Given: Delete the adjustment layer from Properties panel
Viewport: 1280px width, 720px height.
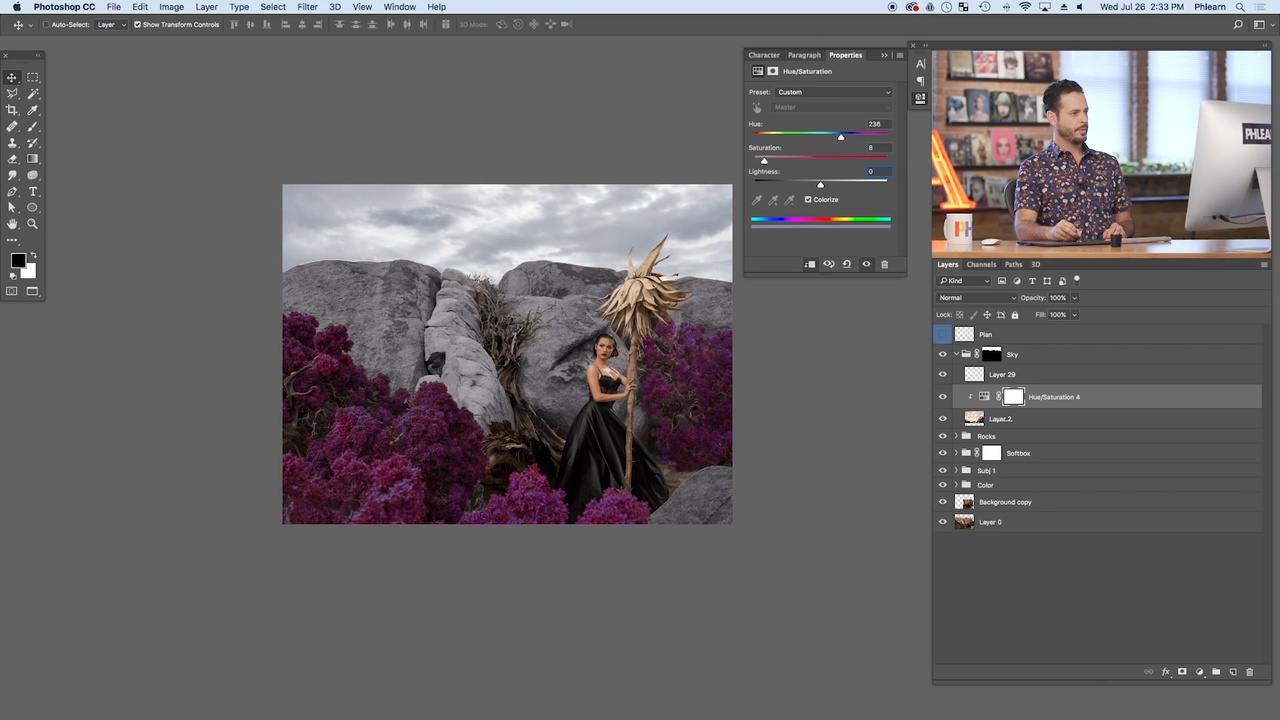Looking at the screenshot, I should point(884,264).
